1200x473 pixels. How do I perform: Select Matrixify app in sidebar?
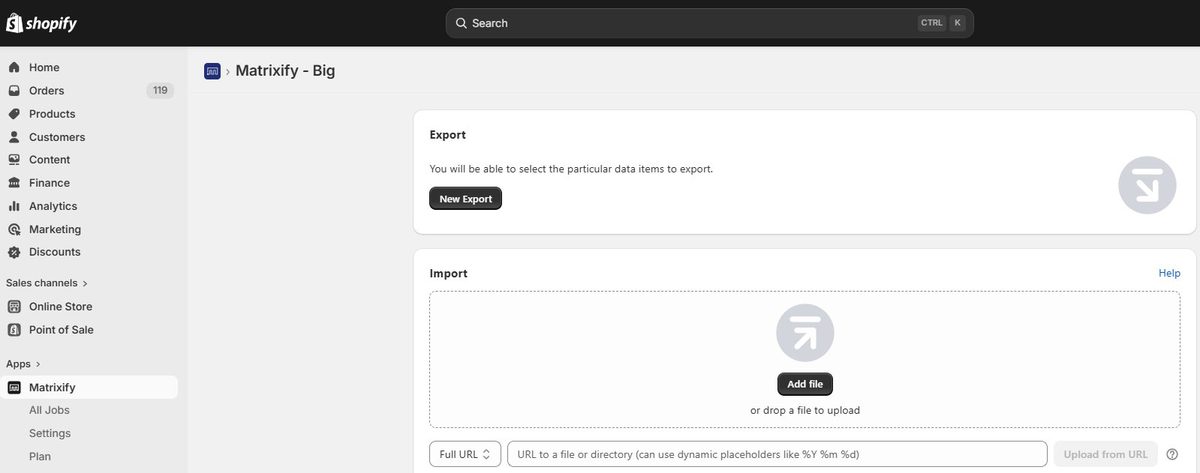tap(89, 387)
